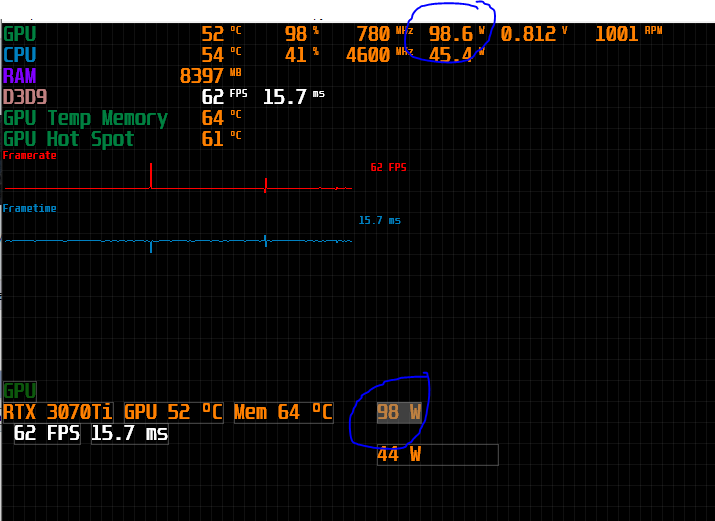Select the GPU Hot Spot label
The image size is (715, 521).
(x=68, y=139)
